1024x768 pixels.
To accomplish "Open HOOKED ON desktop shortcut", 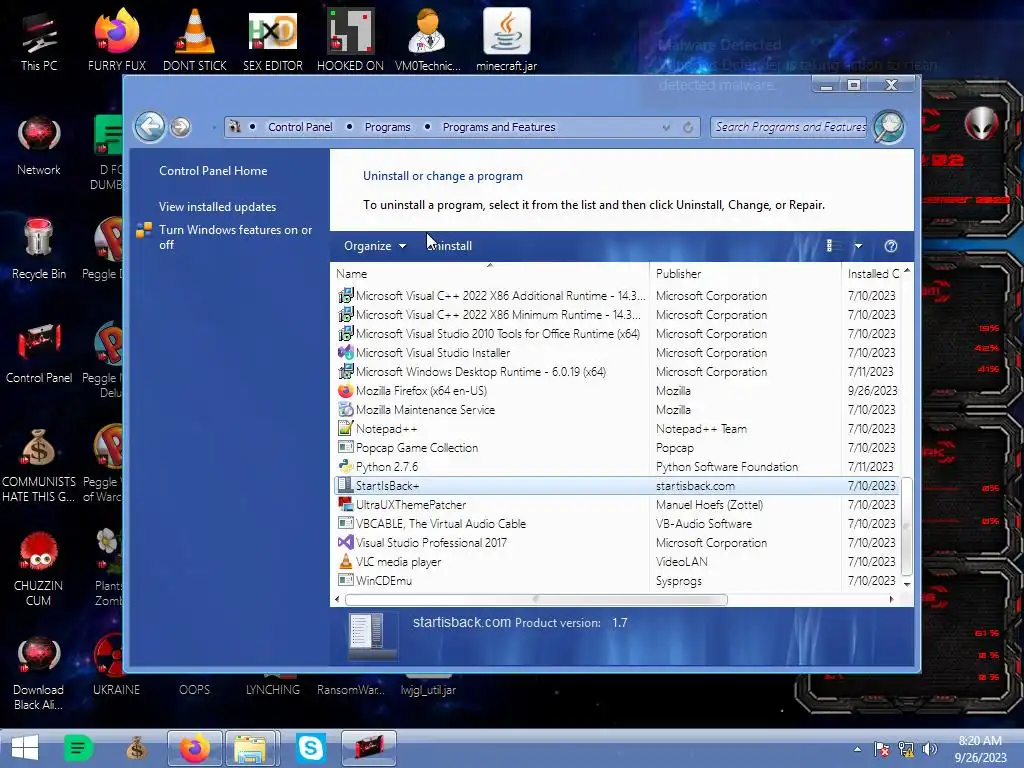I will pyautogui.click(x=351, y=41).
